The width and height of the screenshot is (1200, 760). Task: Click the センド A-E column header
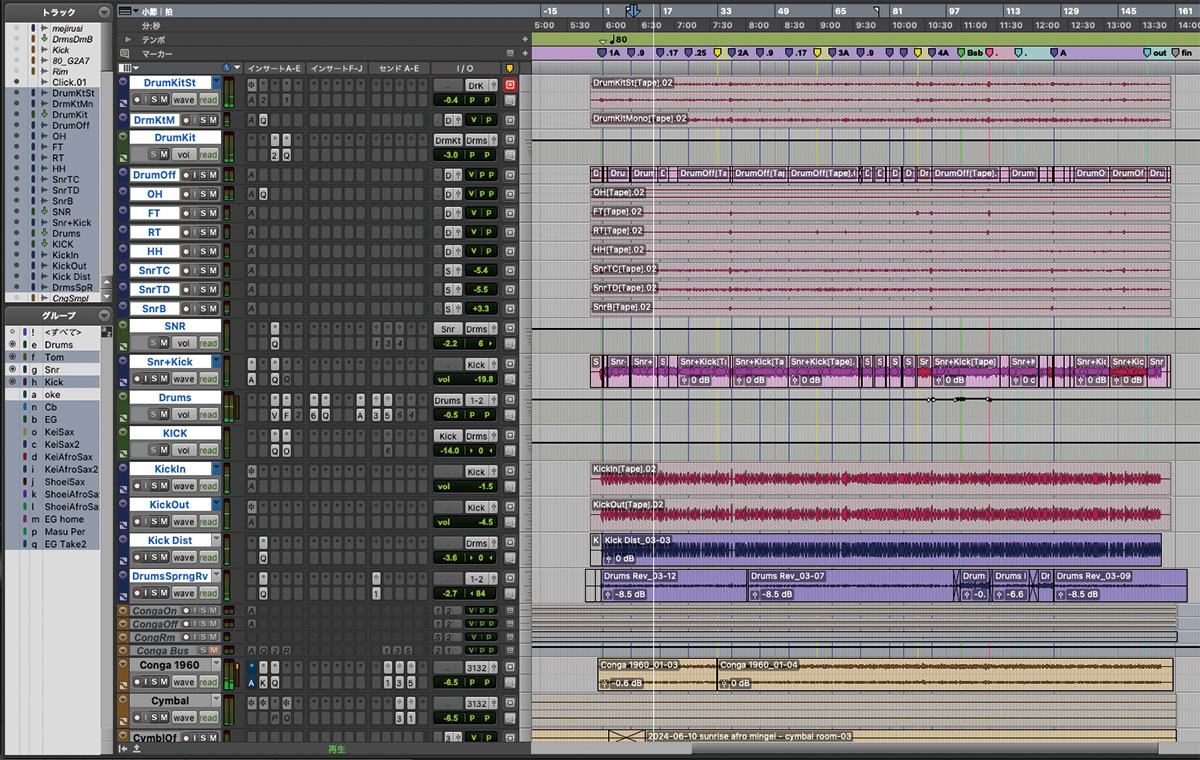coord(399,68)
